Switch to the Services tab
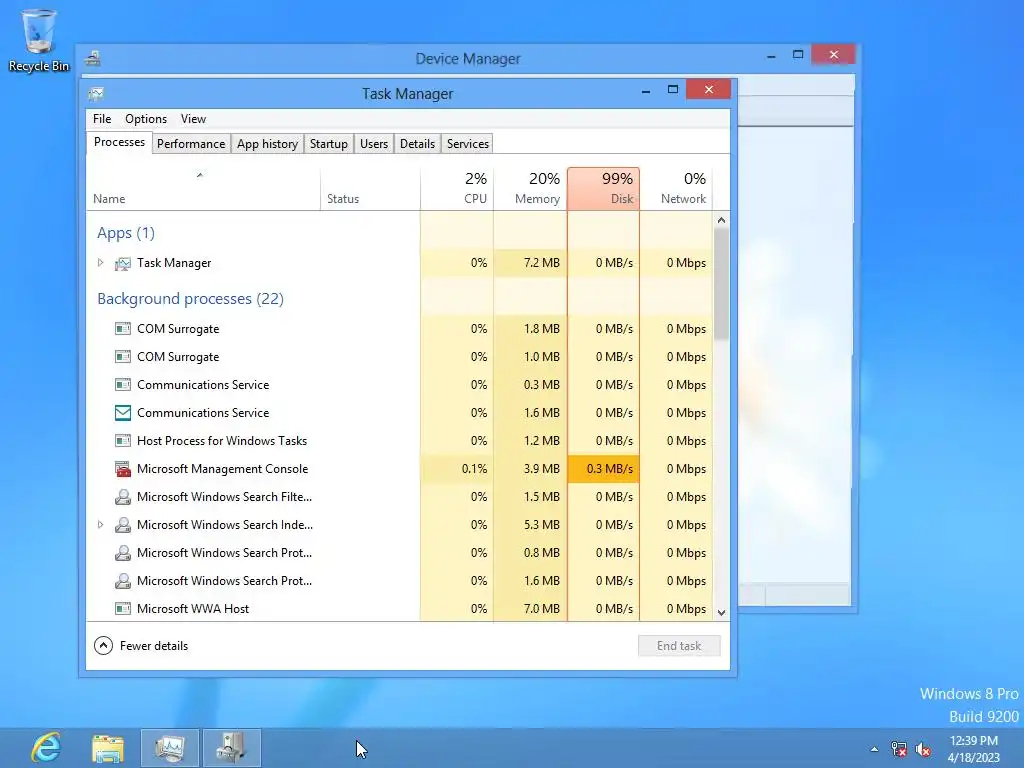 click(468, 144)
